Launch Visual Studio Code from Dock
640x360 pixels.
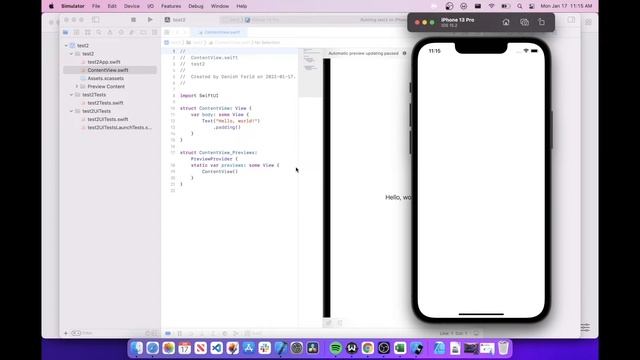click(x=216, y=348)
